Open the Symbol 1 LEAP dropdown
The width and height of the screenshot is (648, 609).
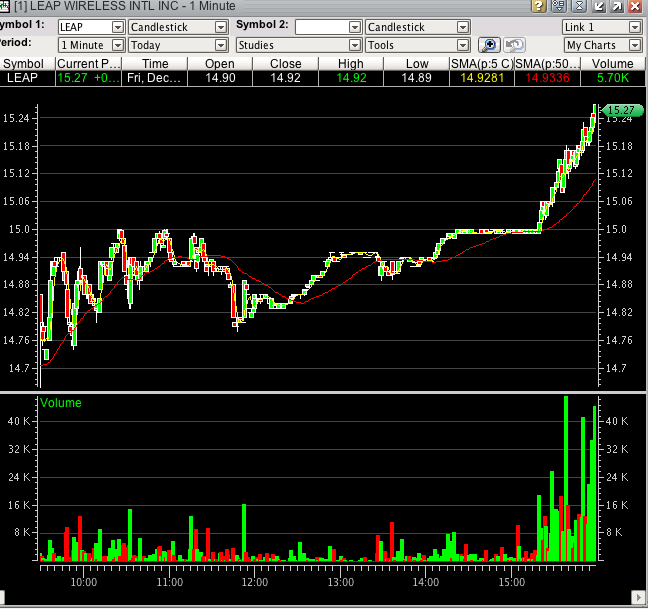(x=118, y=27)
